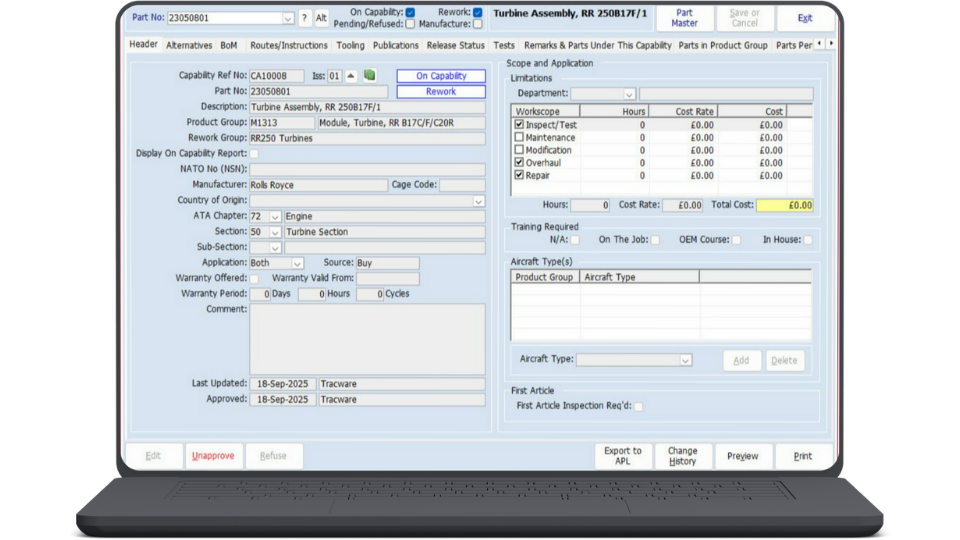Expand the Country of Origin dropdown
This screenshot has width=960, height=540.
(x=478, y=201)
